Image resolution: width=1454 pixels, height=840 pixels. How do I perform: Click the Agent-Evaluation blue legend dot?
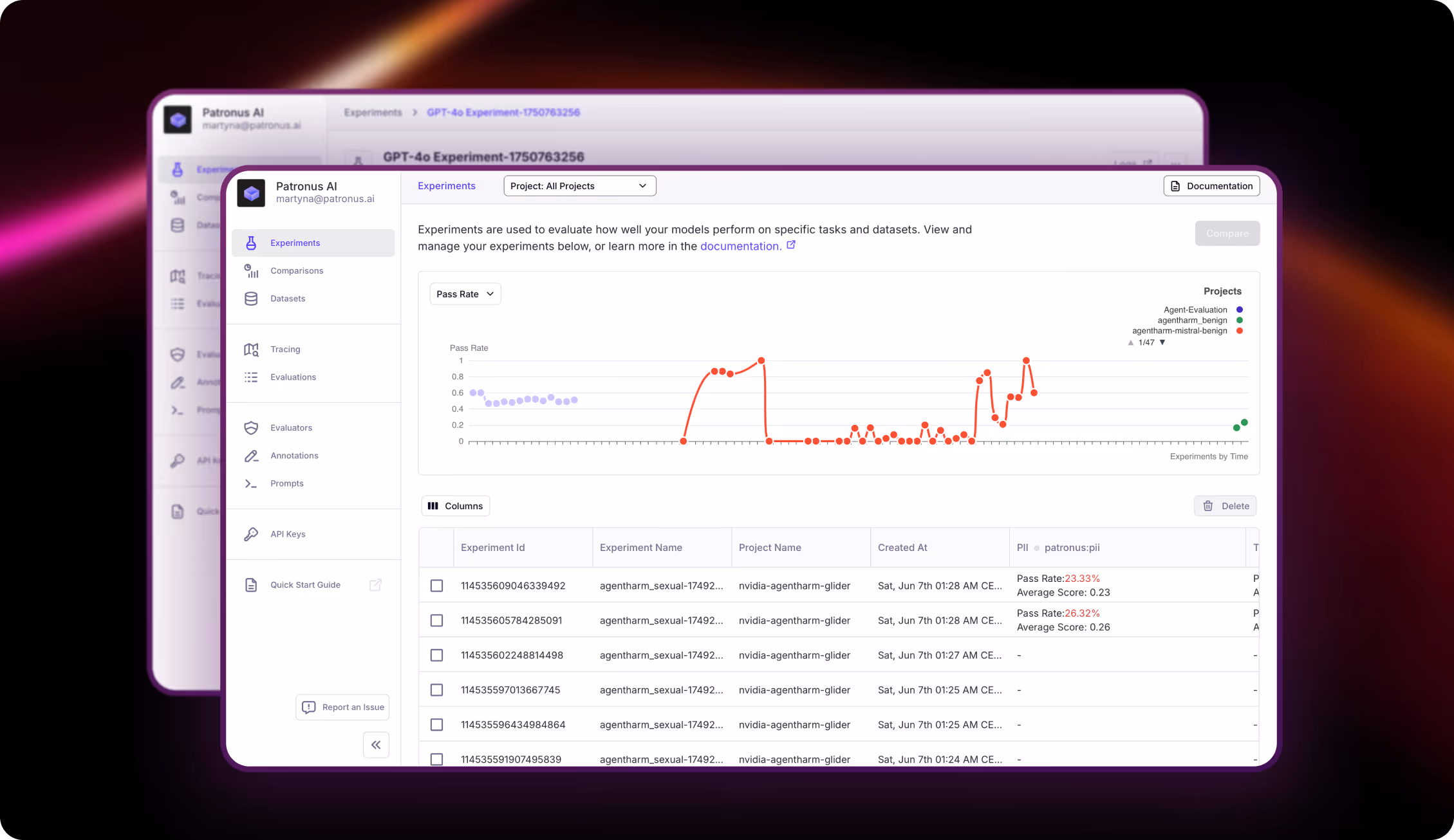(x=1240, y=310)
